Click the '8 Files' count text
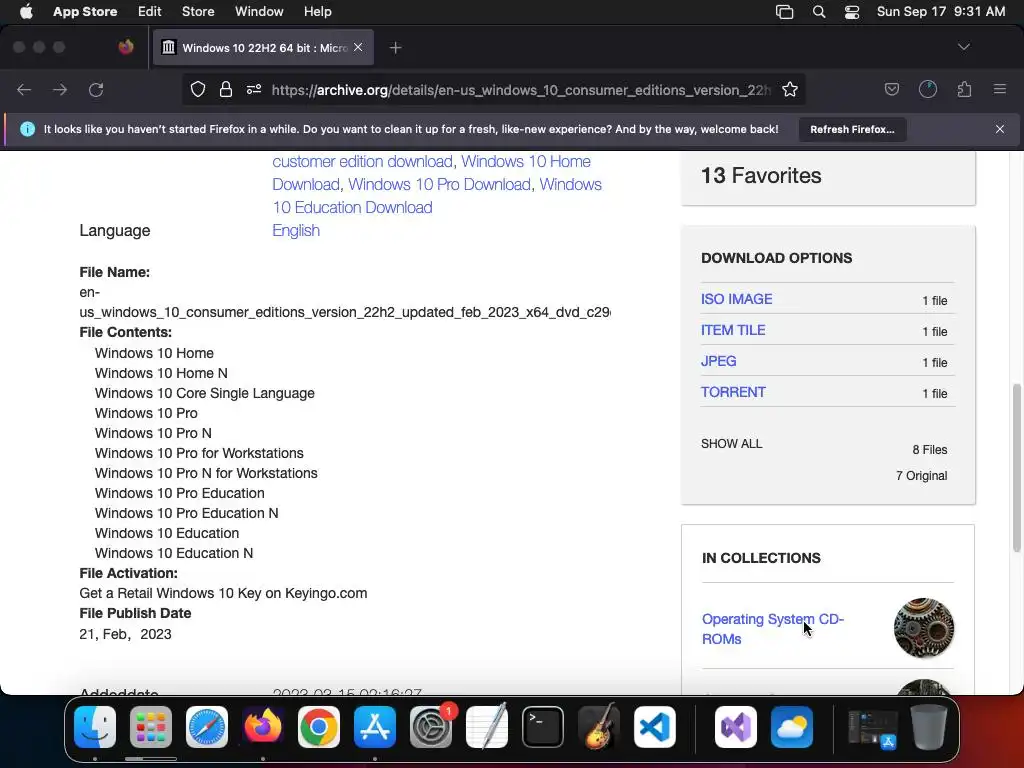This screenshot has width=1024, height=768. tap(929, 449)
